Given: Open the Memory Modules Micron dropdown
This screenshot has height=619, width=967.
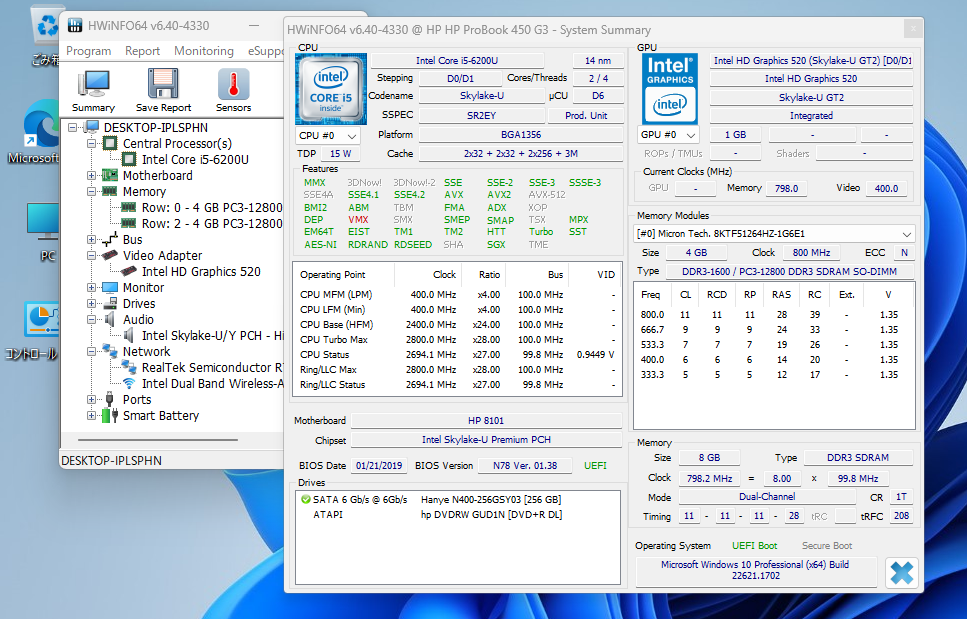Looking at the screenshot, I should [775, 233].
